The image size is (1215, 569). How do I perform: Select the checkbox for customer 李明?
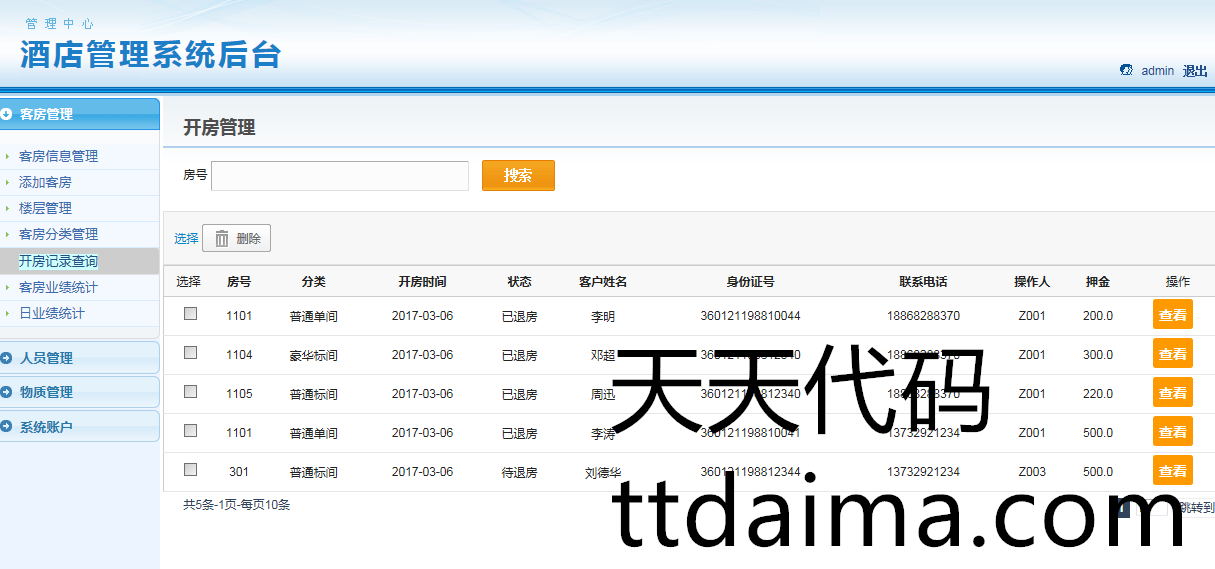click(x=190, y=314)
